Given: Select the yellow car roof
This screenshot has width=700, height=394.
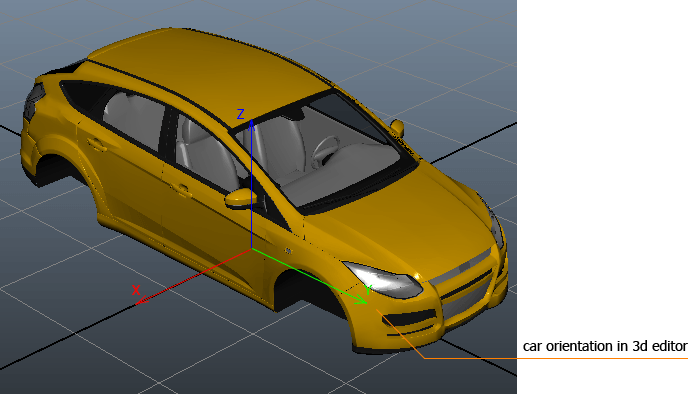Looking at the screenshot, I should [x=210, y=71].
